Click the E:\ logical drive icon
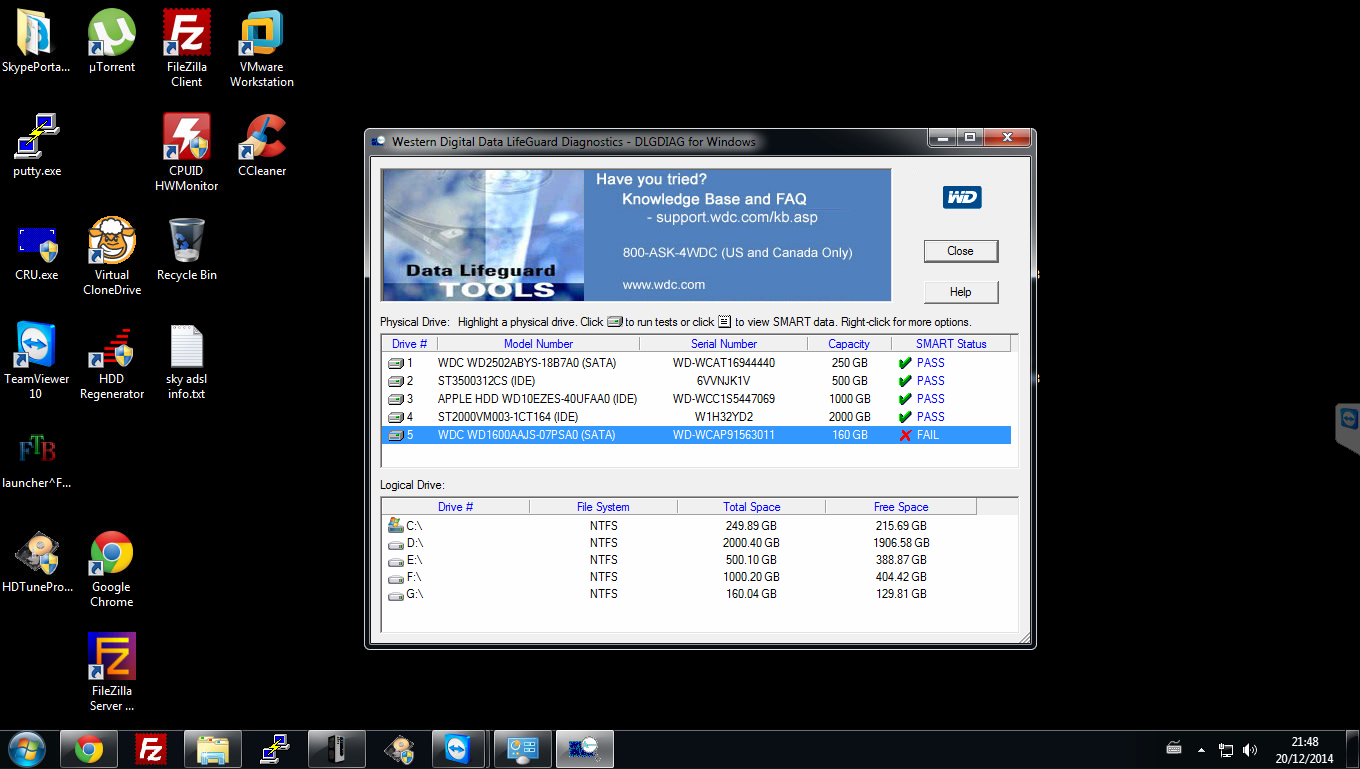Image resolution: width=1360 pixels, height=769 pixels. coord(395,560)
